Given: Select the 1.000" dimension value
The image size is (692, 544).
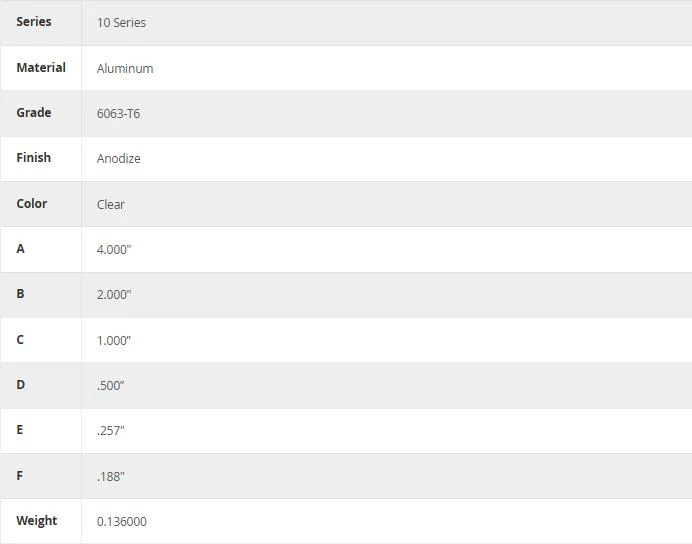Looking at the screenshot, I should pos(114,341).
